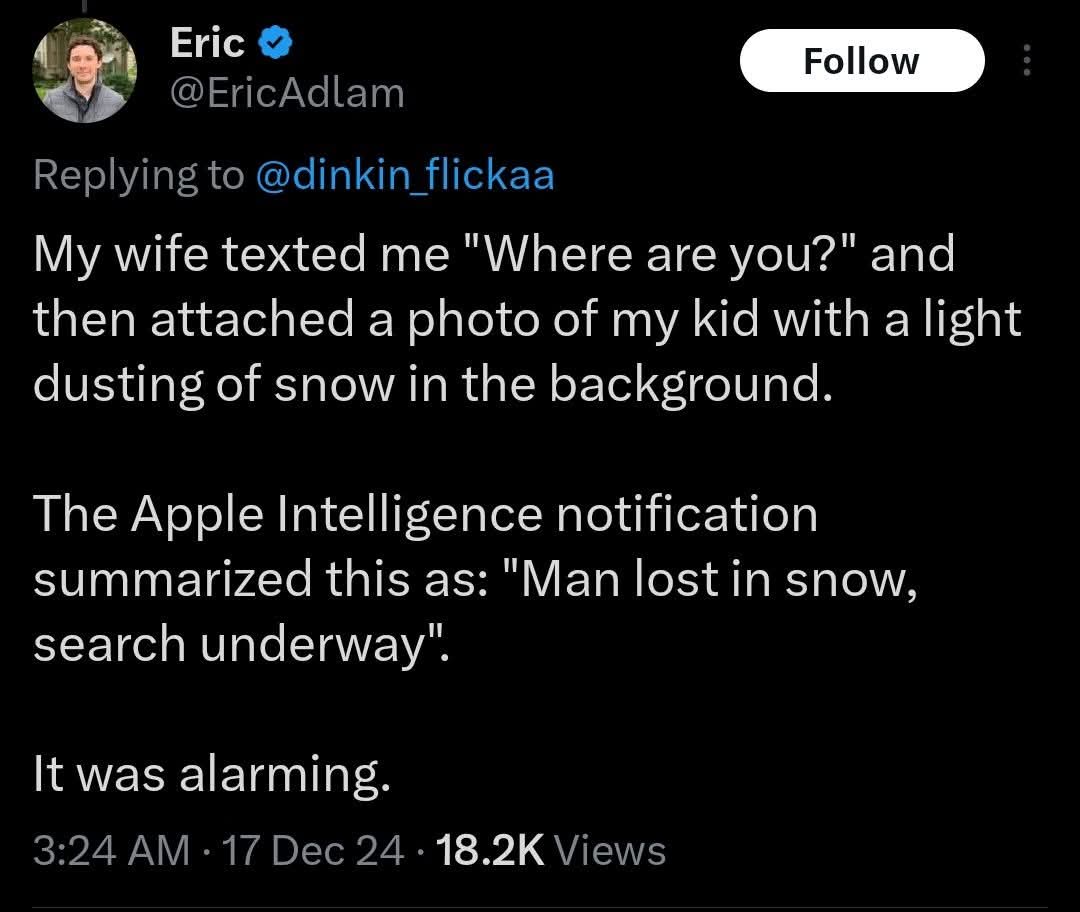Image resolution: width=1080 pixels, height=912 pixels.
Task: Click the "search underway" line
Action: coord(242,644)
